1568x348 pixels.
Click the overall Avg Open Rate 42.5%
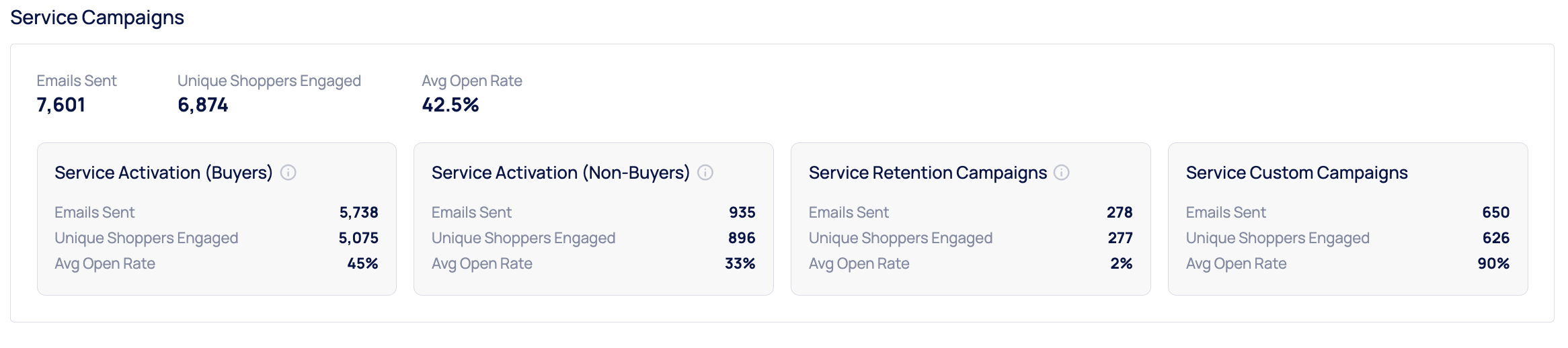[450, 105]
